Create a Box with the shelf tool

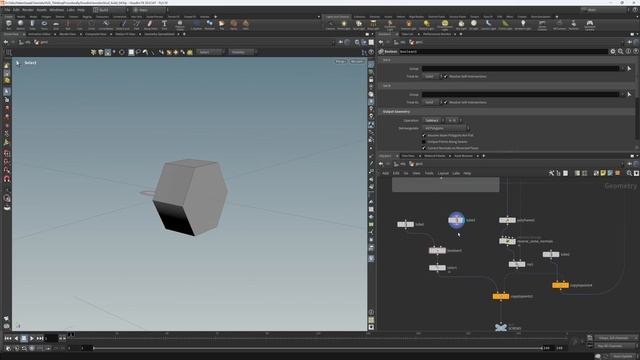pos(9,24)
